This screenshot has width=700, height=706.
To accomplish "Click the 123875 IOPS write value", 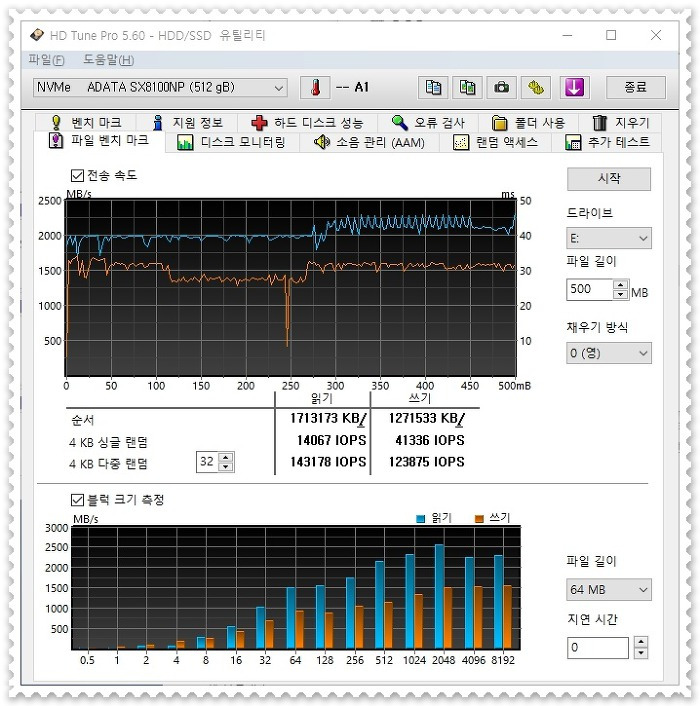I will [426, 462].
